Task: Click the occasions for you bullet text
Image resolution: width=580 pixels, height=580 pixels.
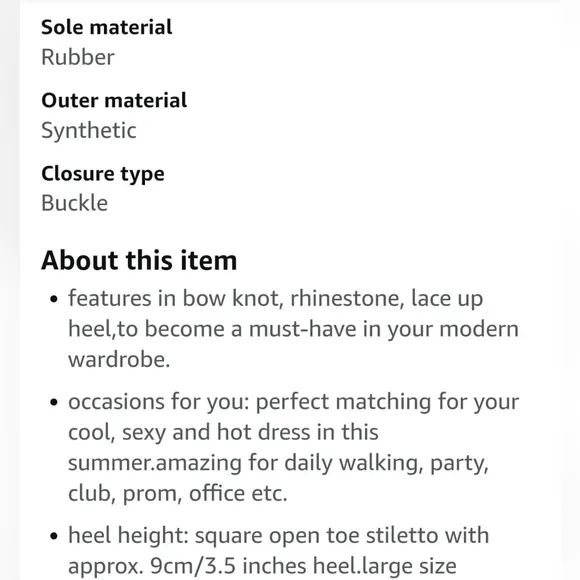Action: (x=293, y=447)
